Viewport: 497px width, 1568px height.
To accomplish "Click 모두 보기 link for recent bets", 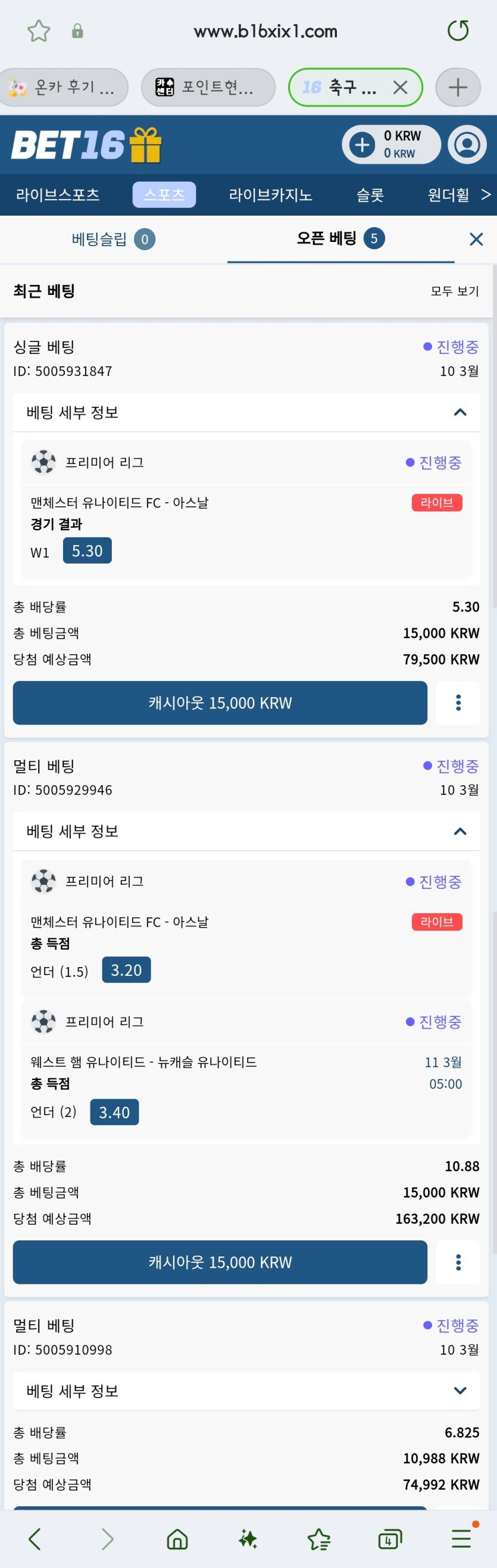I will pos(454,291).
